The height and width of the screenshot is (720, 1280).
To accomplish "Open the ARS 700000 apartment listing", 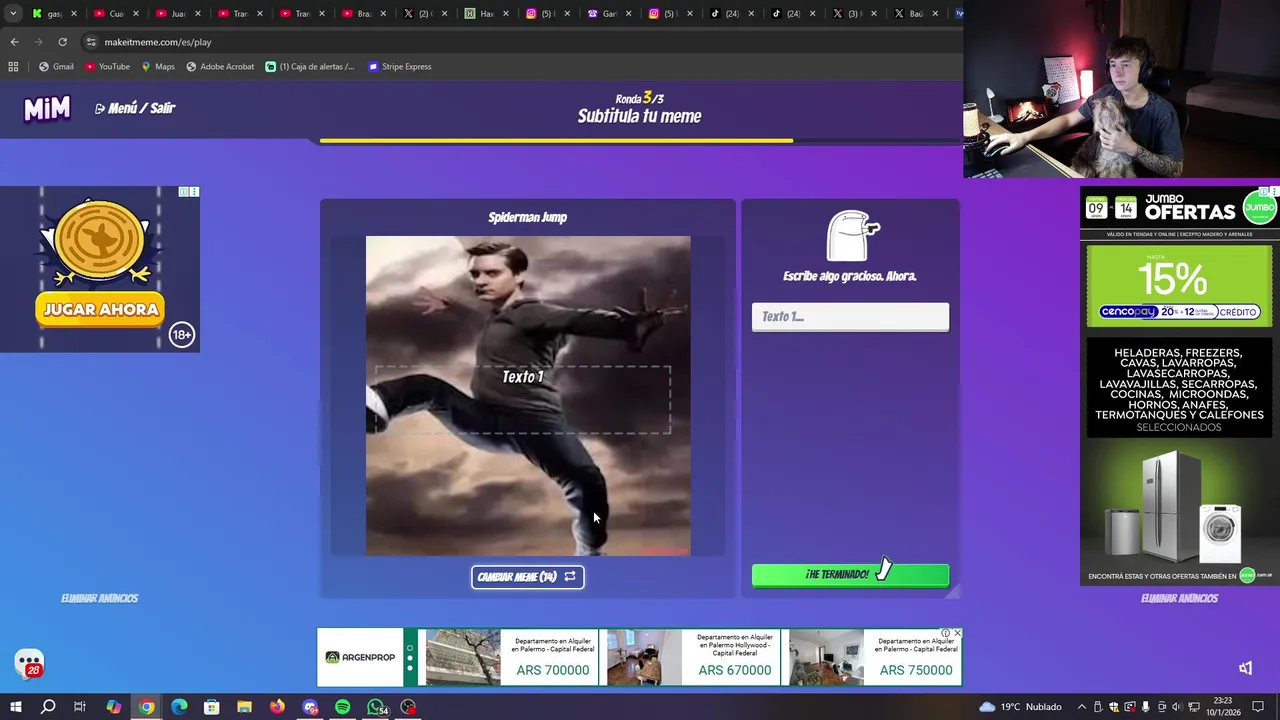I will 512,657.
